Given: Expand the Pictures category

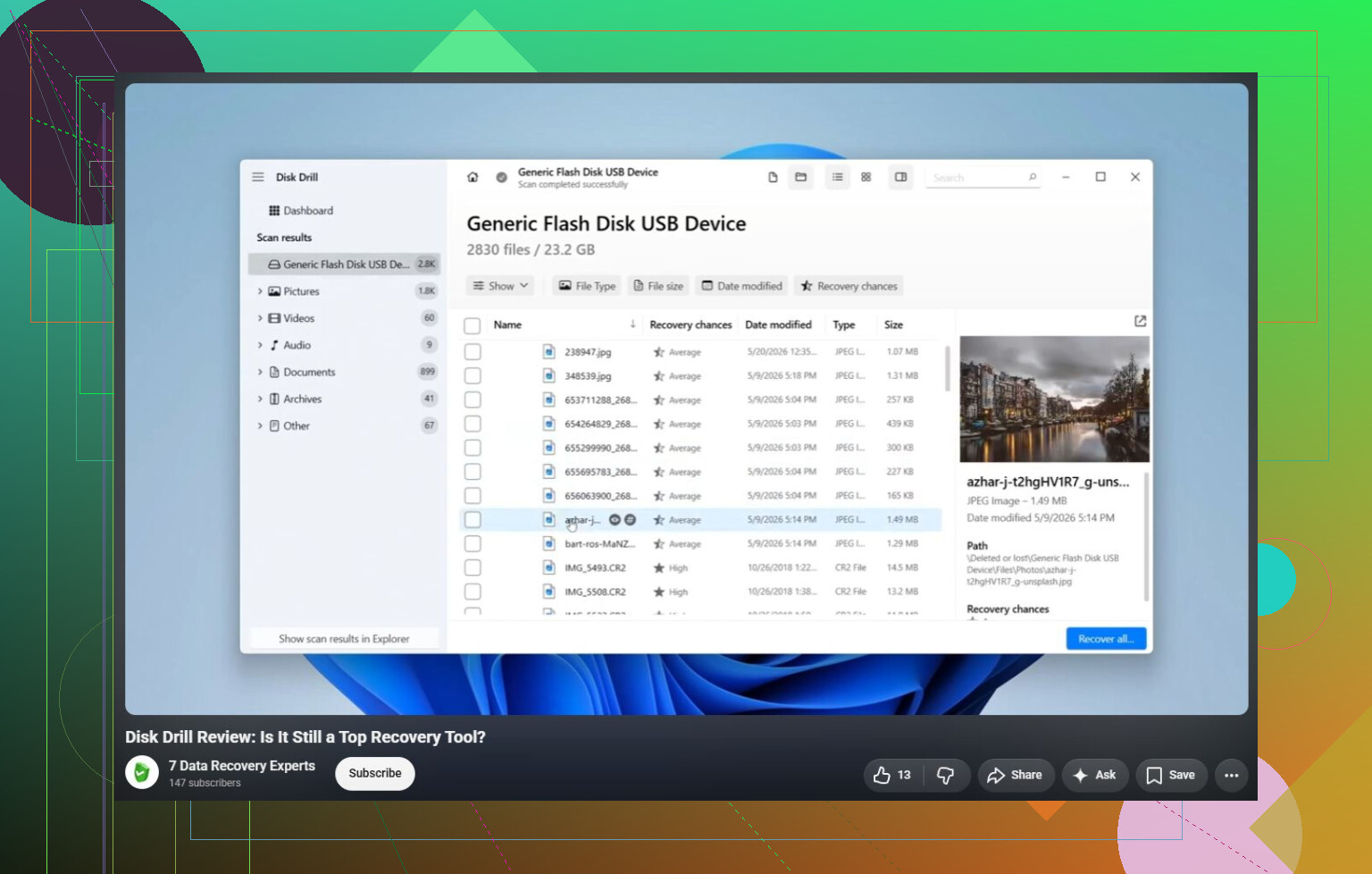Looking at the screenshot, I should click(x=260, y=291).
